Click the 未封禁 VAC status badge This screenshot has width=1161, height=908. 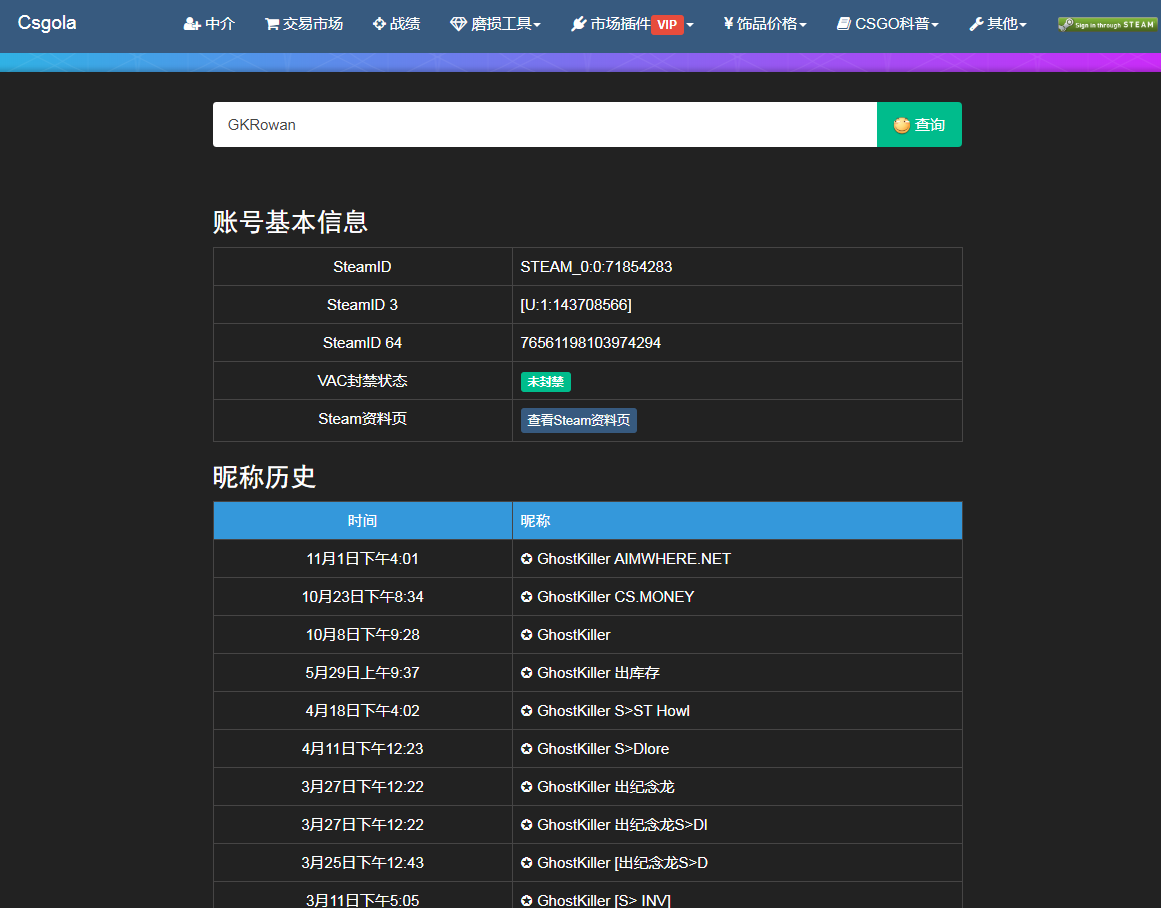point(546,381)
